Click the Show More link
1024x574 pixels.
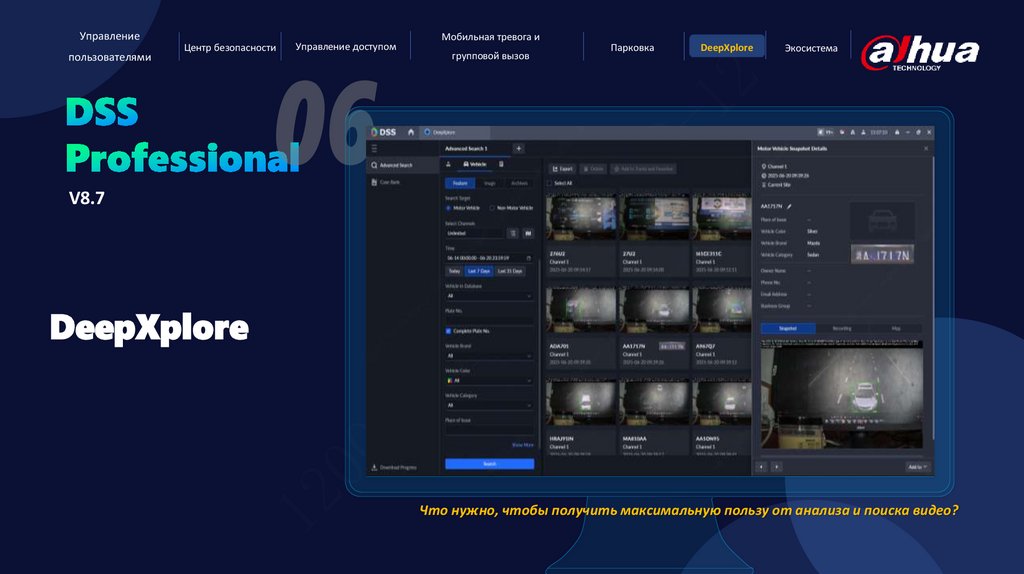(x=522, y=445)
